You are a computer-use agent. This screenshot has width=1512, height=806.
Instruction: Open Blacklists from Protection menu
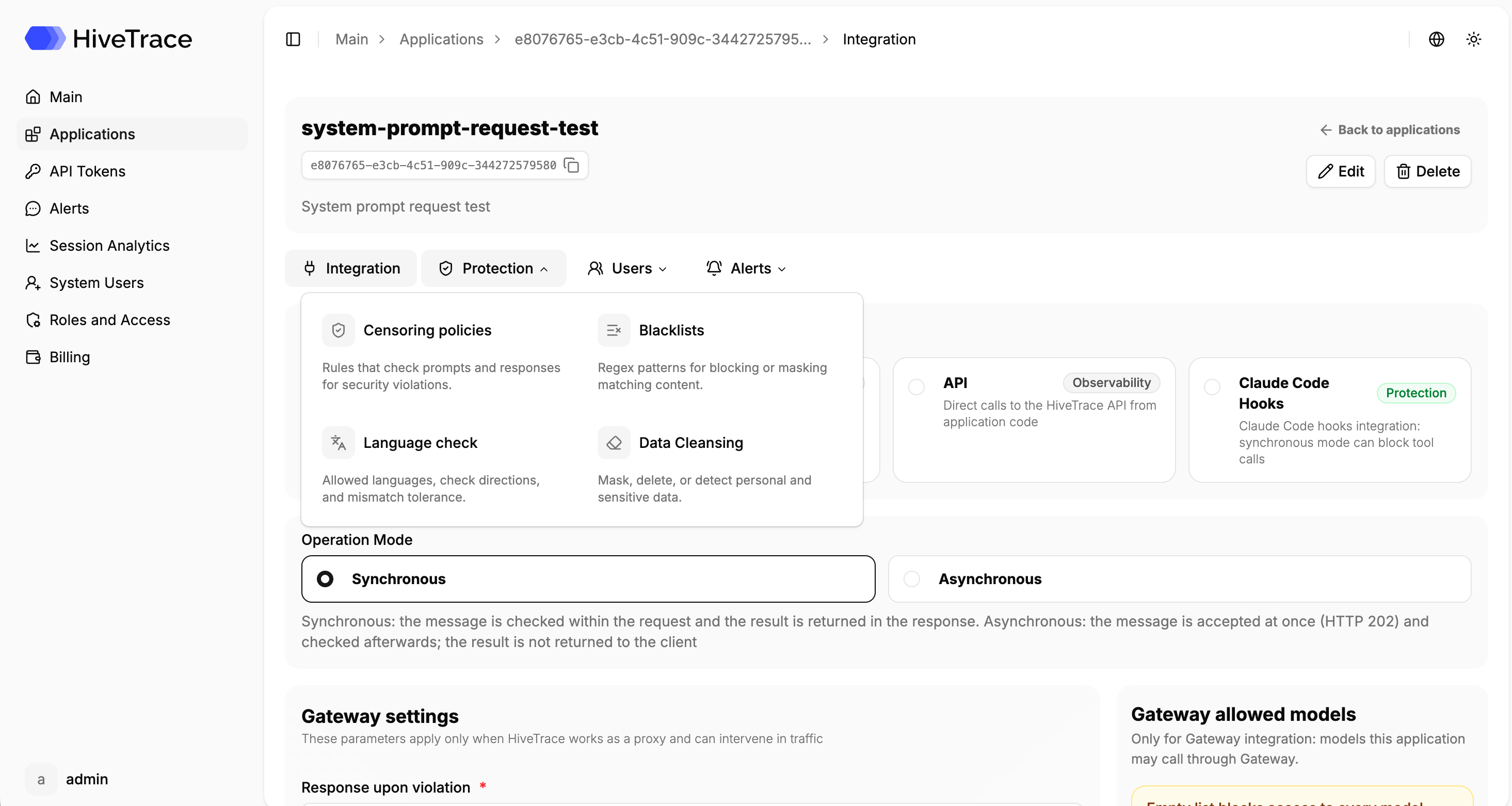(x=720, y=353)
